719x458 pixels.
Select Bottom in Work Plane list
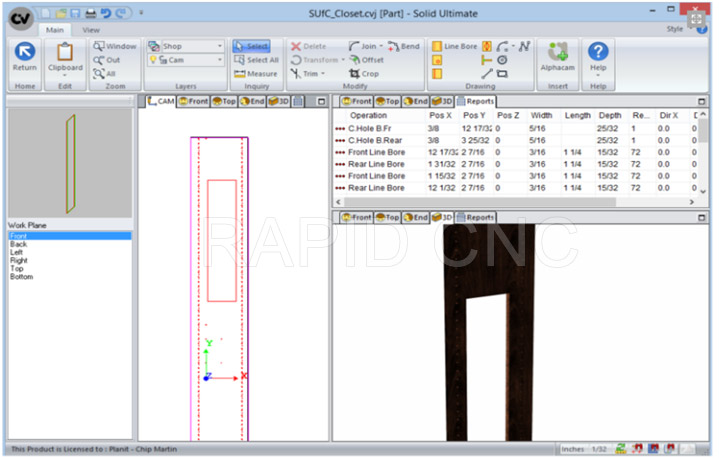[x=21, y=277]
